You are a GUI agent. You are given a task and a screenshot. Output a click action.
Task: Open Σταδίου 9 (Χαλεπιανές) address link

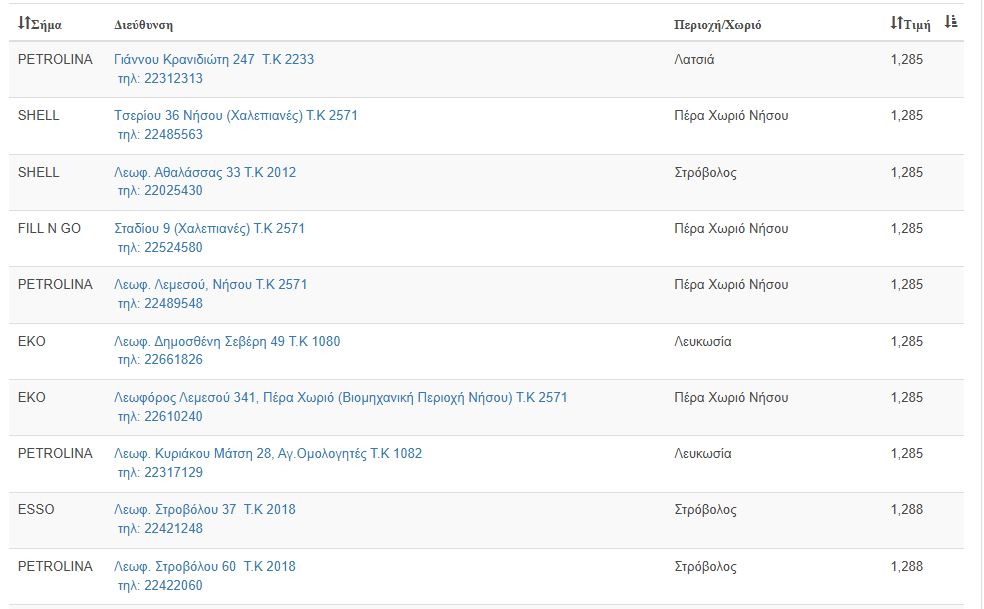(209, 229)
